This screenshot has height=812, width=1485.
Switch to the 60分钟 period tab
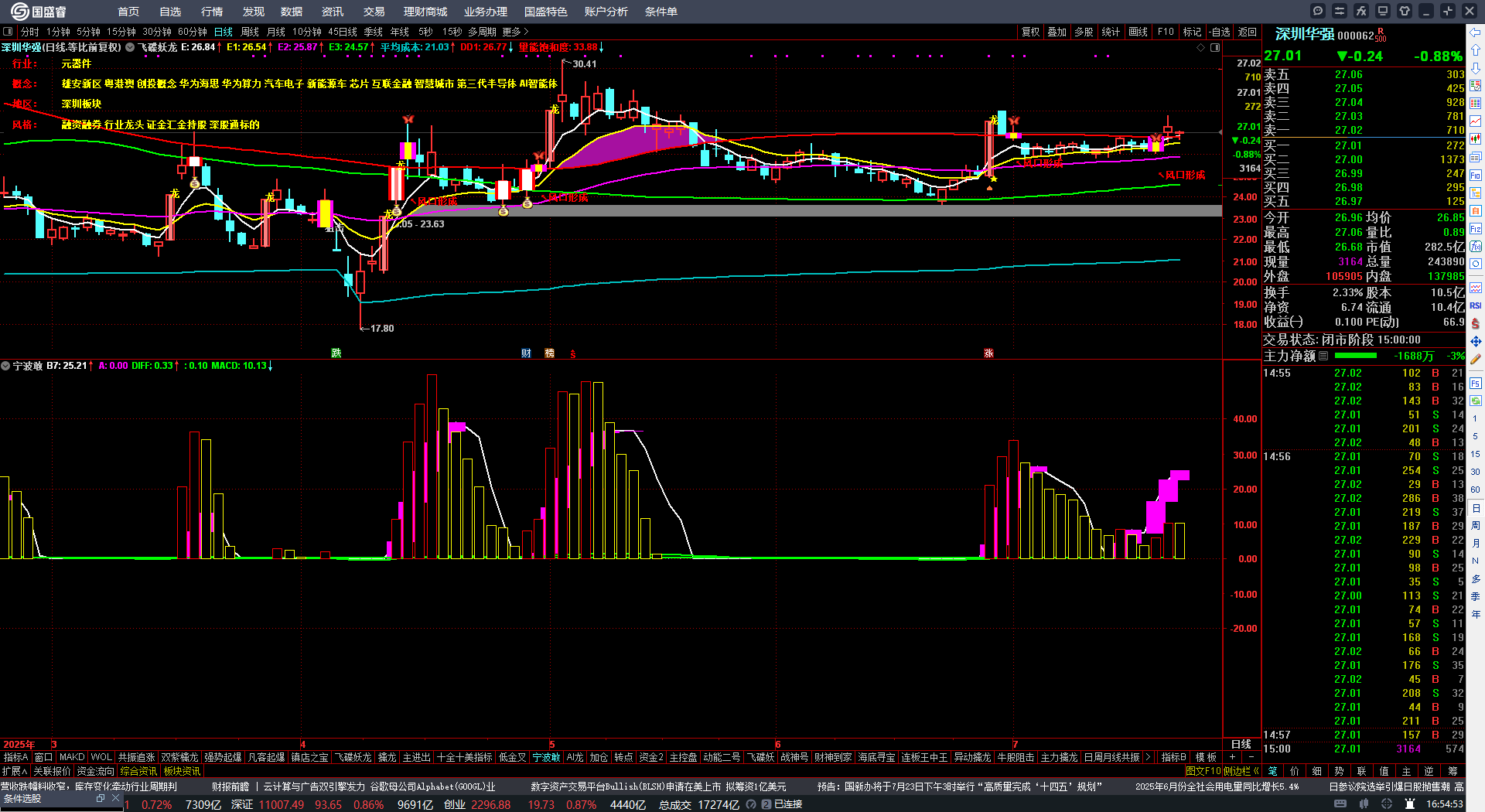pyautogui.click(x=193, y=32)
